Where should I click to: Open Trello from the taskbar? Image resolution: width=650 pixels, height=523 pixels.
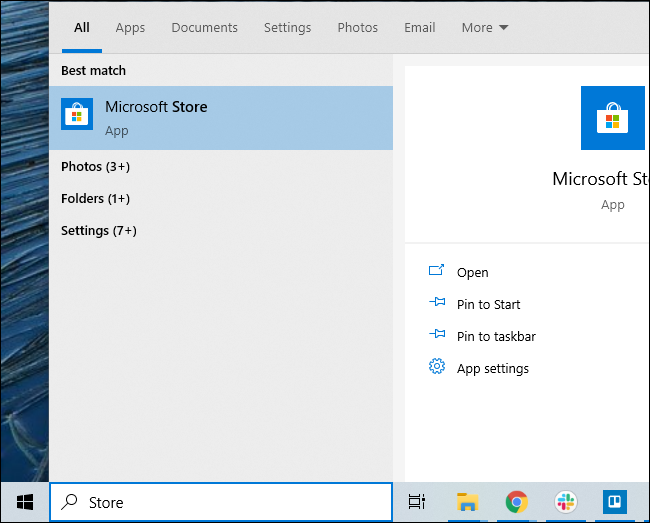pyautogui.click(x=614, y=502)
